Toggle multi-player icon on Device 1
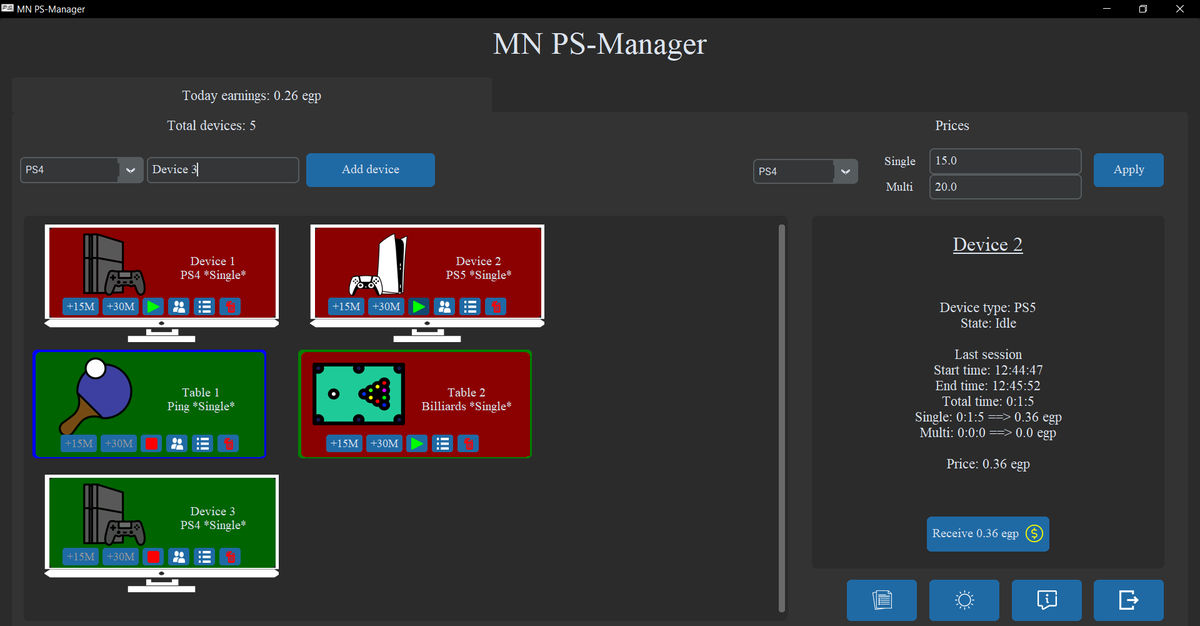Image resolution: width=1200 pixels, height=626 pixels. tap(178, 307)
